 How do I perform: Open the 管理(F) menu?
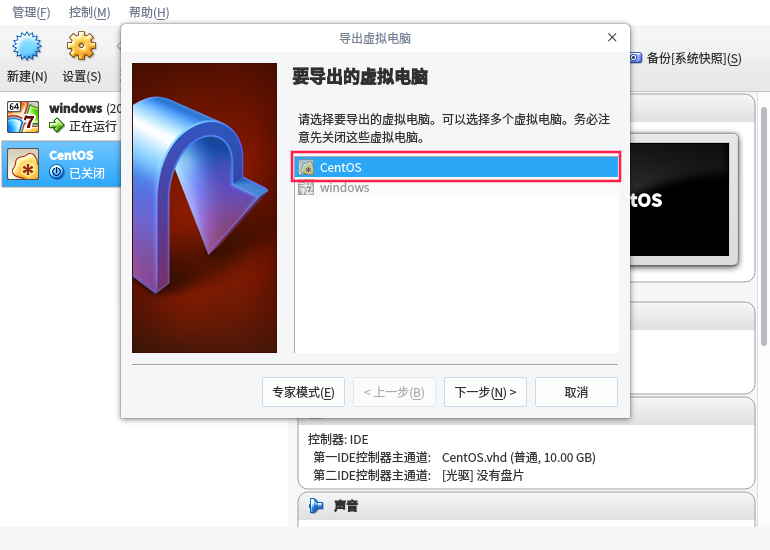click(x=31, y=12)
